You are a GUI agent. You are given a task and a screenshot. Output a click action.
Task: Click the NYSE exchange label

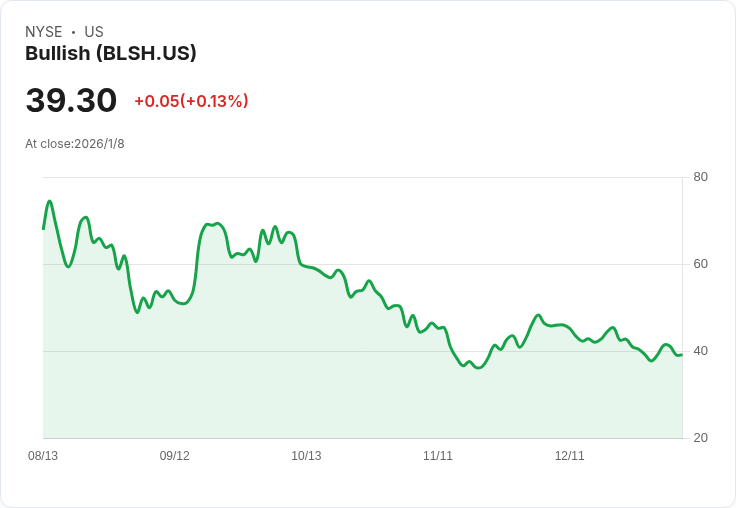click(x=44, y=32)
